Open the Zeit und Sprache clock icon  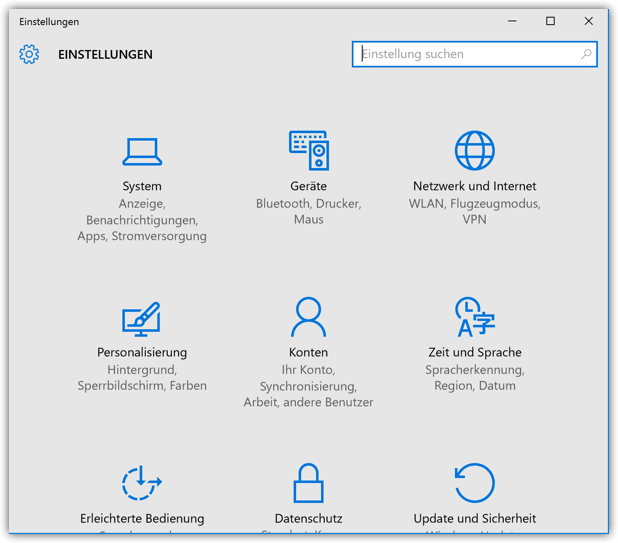point(475,317)
